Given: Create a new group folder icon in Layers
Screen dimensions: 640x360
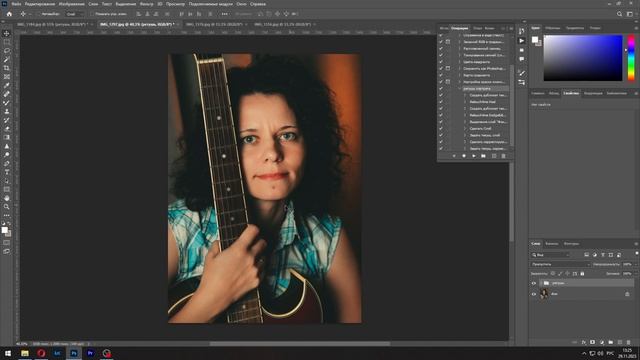Looking at the screenshot, I should (611, 342).
